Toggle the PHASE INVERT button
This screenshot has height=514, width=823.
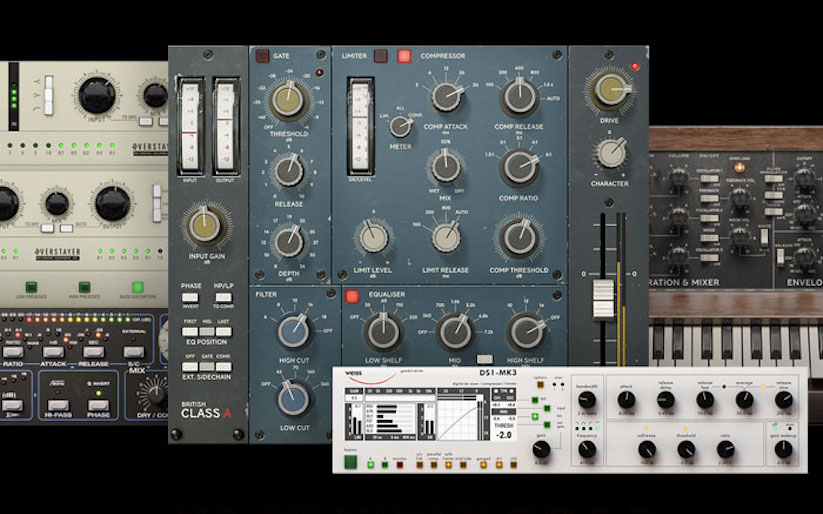click(190, 298)
